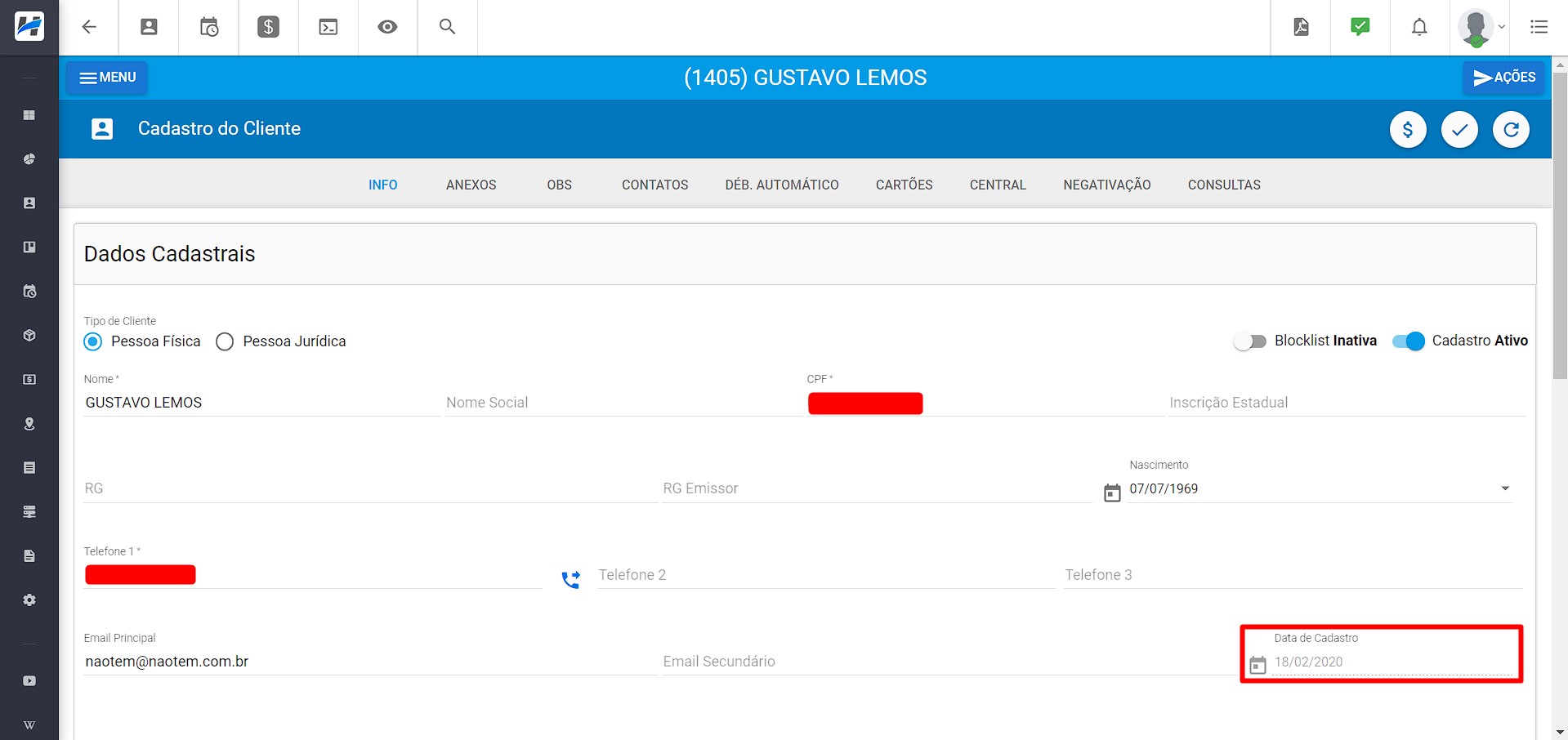This screenshot has height=740, width=1568.
Task: Toggle the Blocklist Inativa switch
Action: (x=1249, y=341)
